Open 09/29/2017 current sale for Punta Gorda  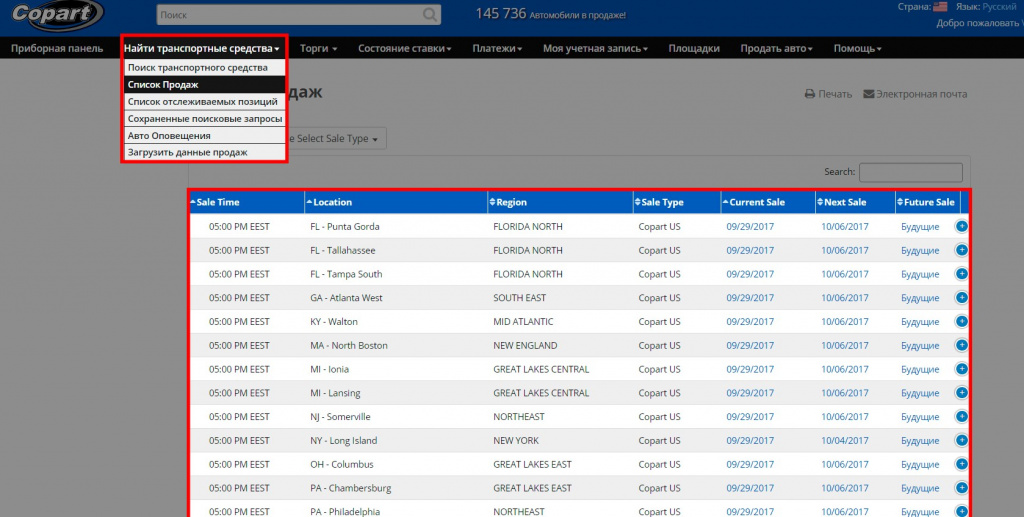[750, 227]
